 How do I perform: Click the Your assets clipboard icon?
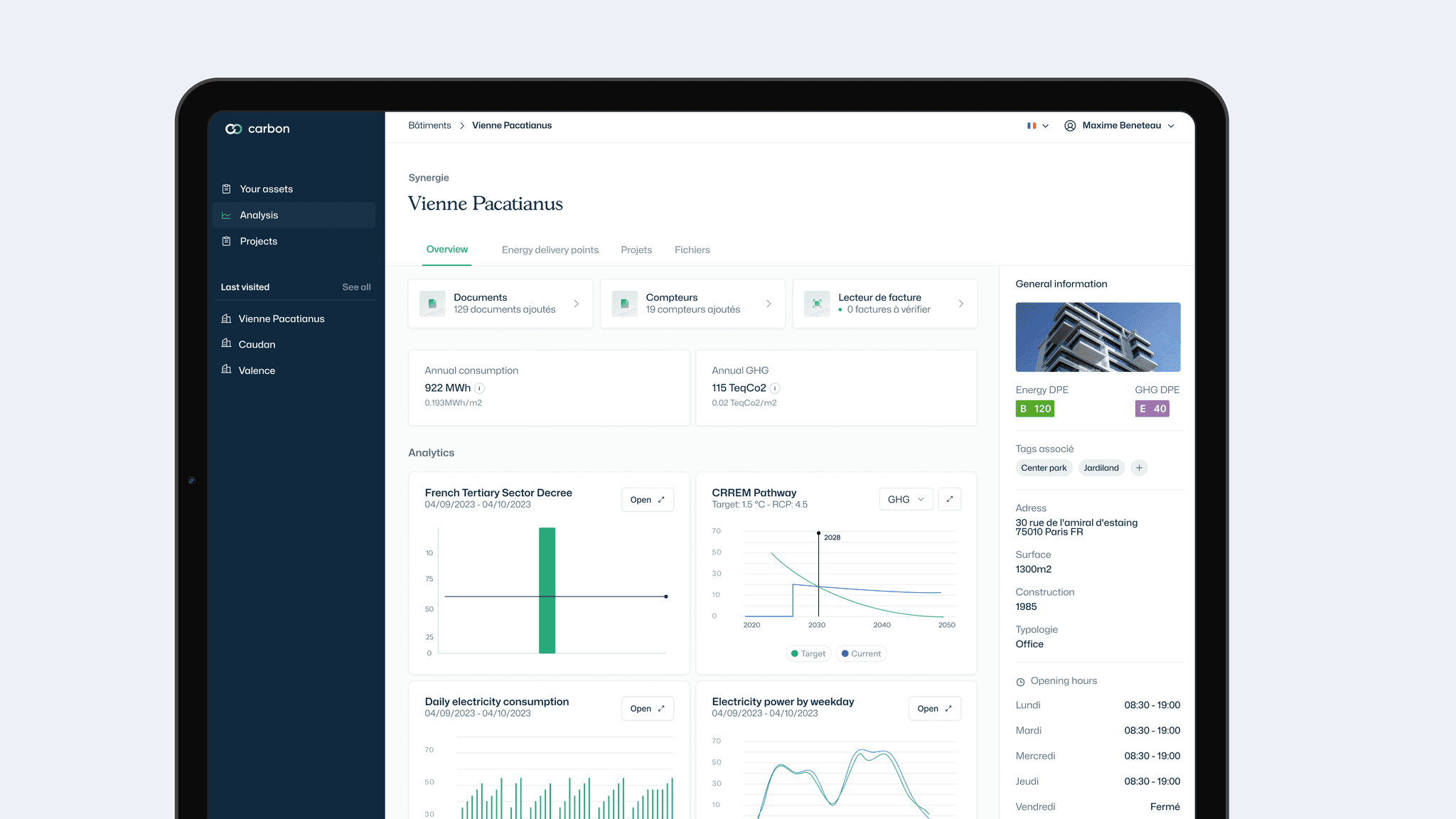(226, 189)
